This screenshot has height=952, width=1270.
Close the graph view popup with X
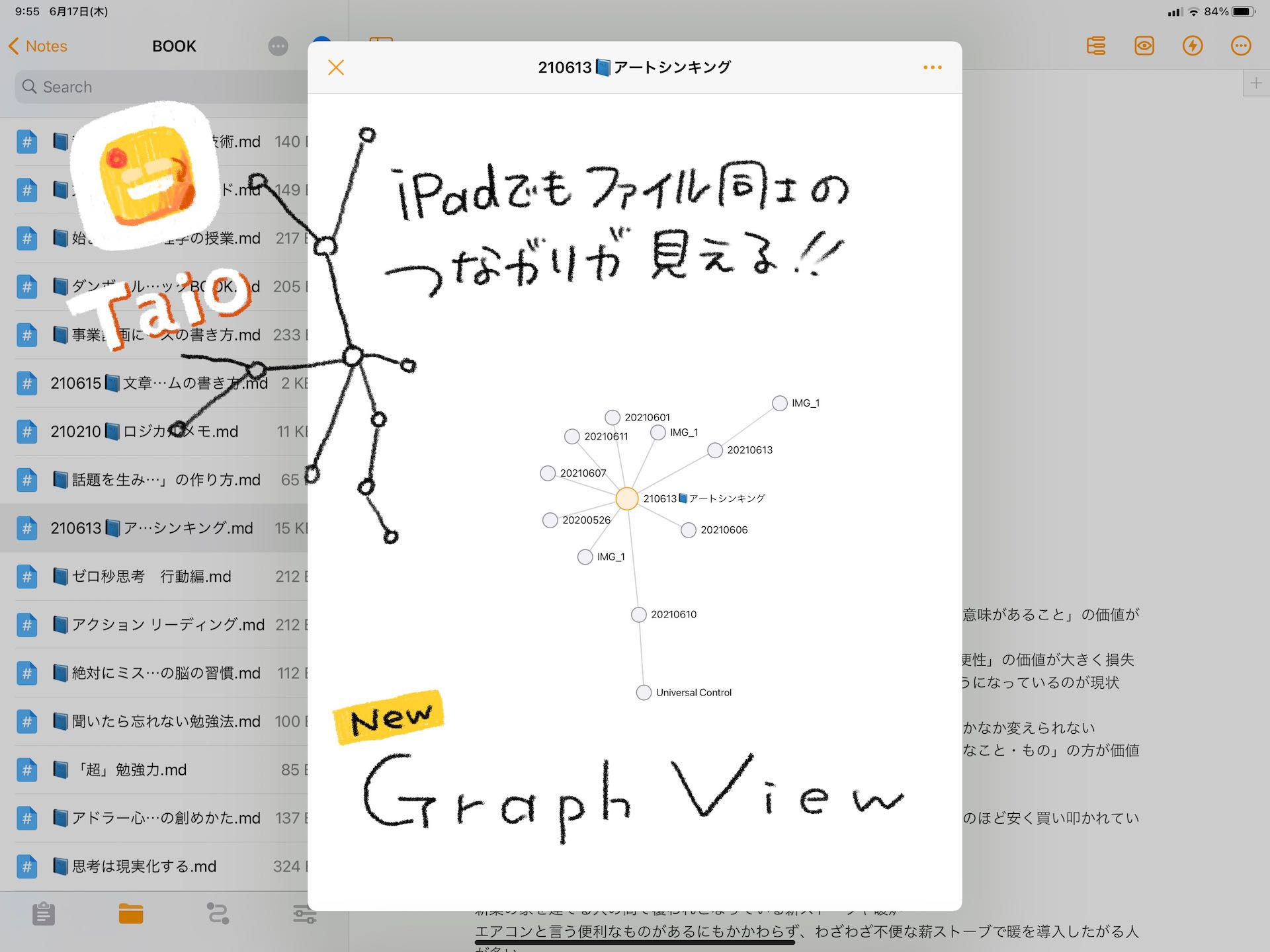pyautogui.click(x=336, y=67)
